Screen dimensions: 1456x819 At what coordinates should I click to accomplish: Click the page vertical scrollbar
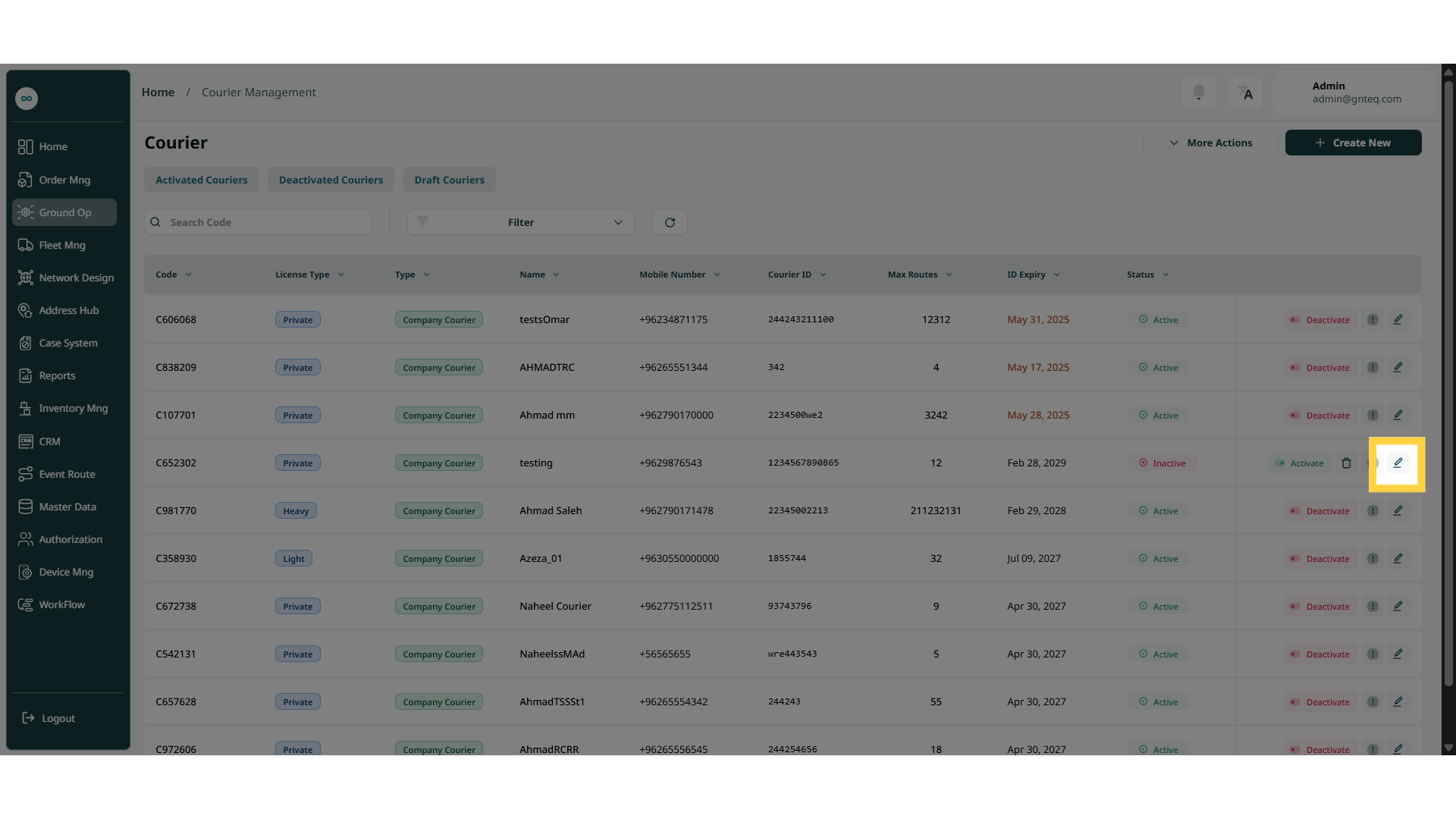[1448, 383]
